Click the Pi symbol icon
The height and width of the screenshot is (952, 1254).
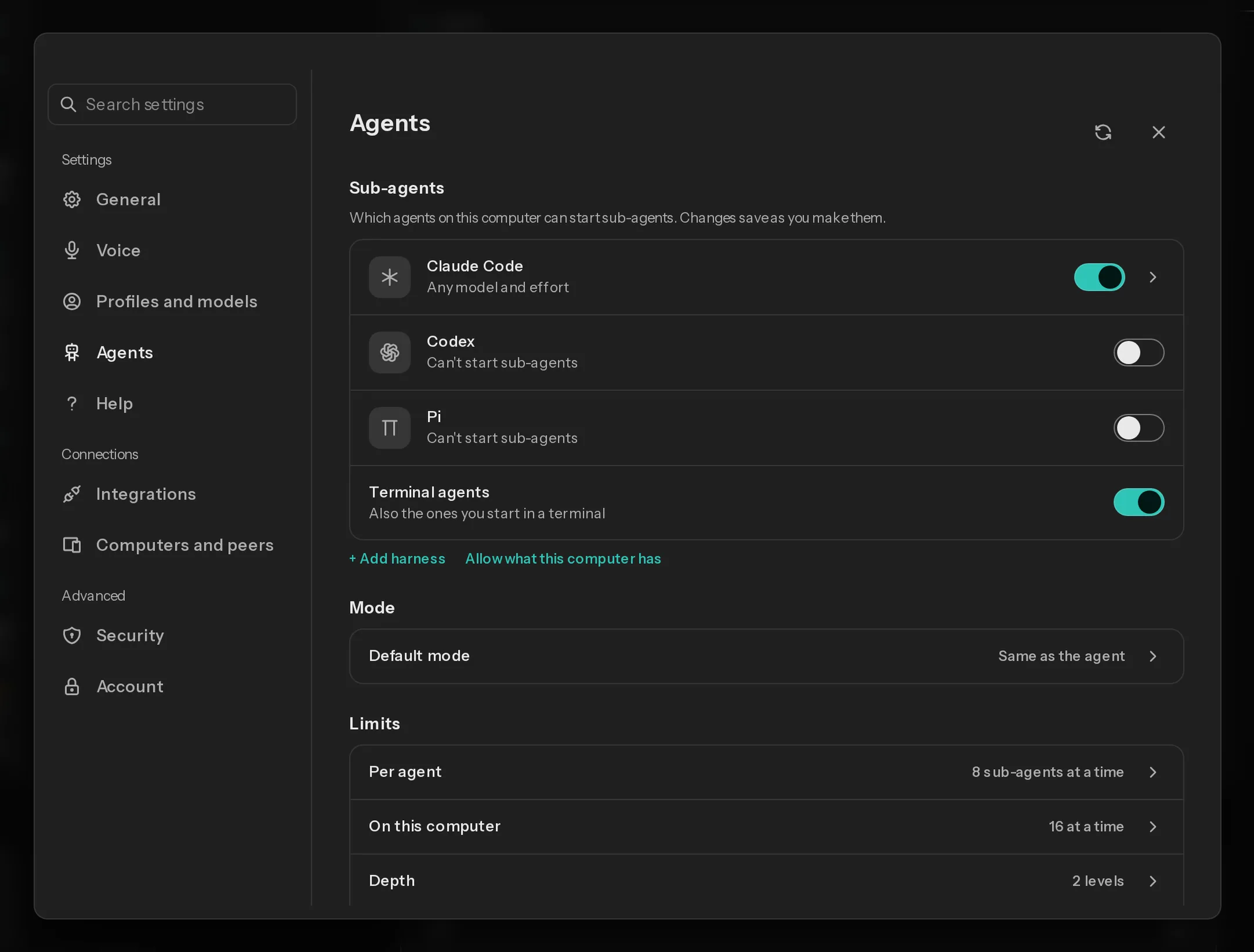pos(390,428)
